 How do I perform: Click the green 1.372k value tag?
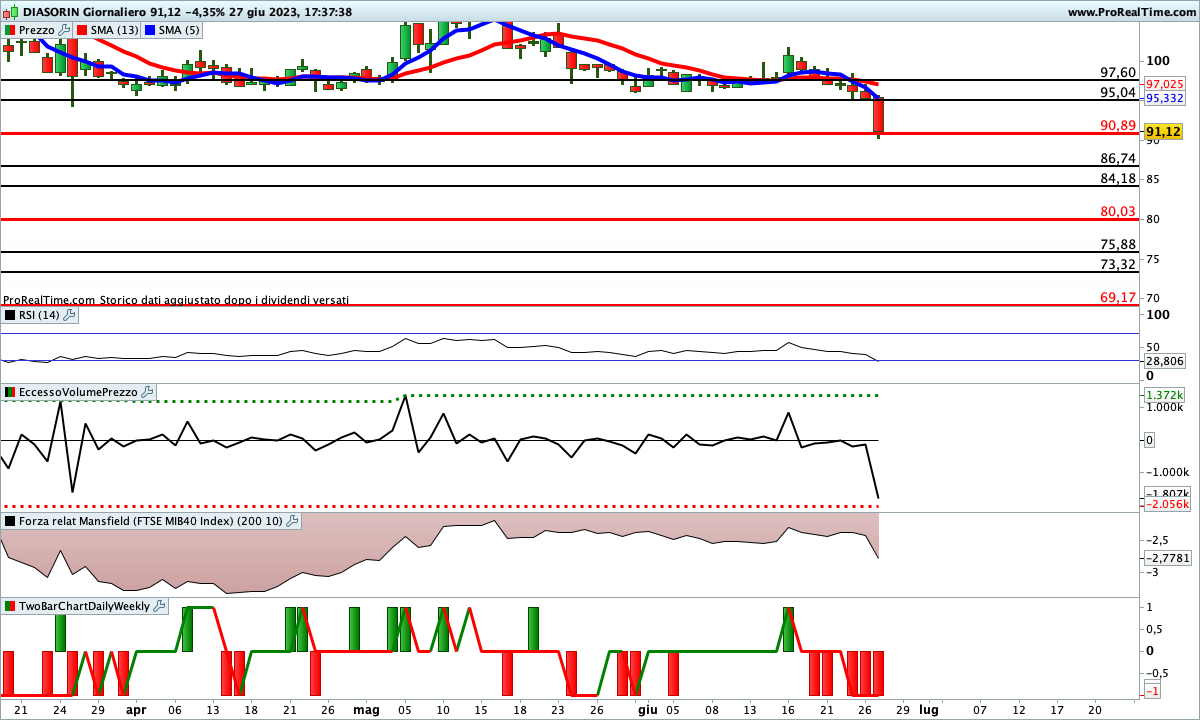(1165, 395)
